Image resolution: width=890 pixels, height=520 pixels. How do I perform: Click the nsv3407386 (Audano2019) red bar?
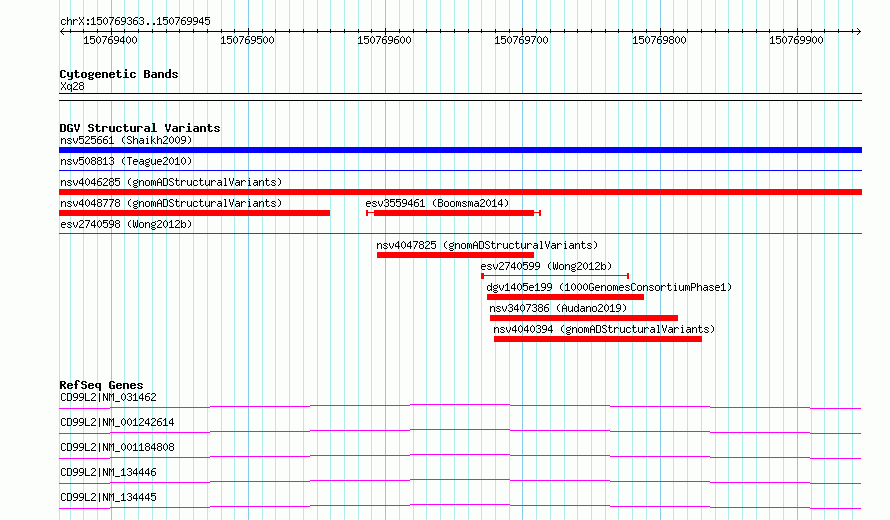tap(583, 318)
